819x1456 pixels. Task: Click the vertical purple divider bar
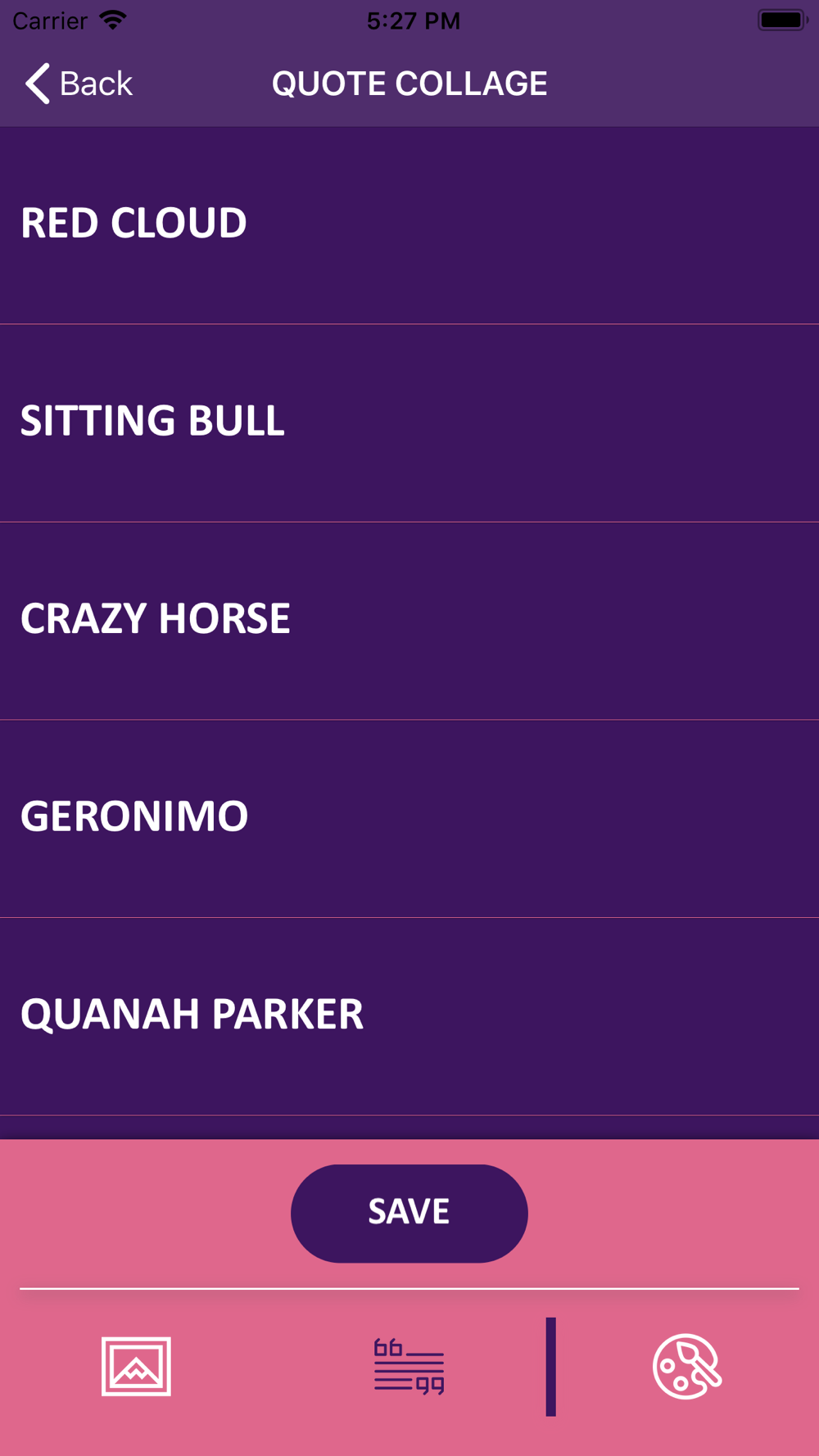point(551,1367)
